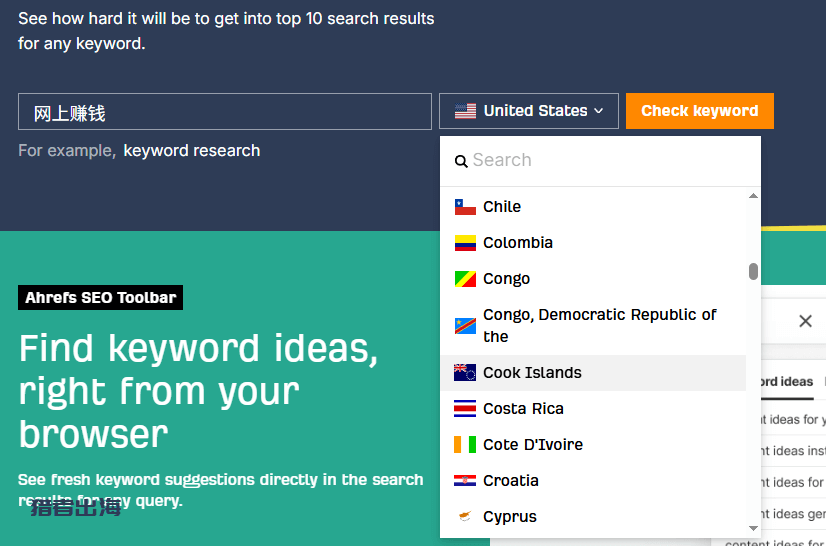Pick Congo, Democratic Republic of the

pos(598,325)
